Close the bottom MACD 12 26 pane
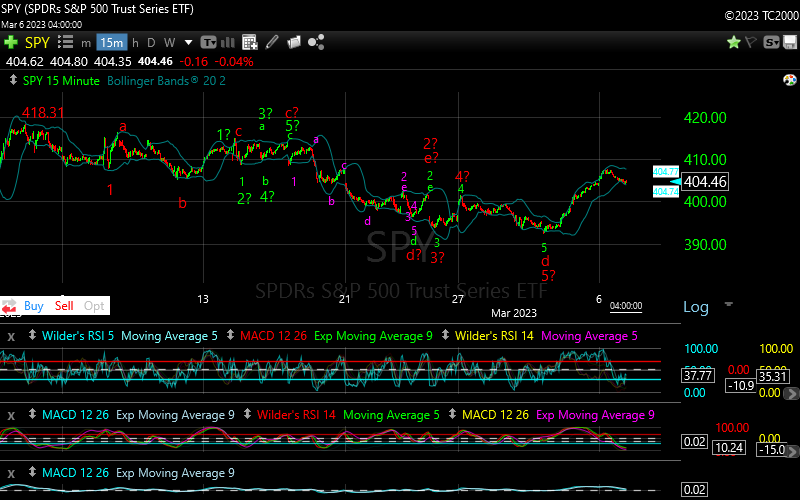800x500 pixels. (11, 474)
